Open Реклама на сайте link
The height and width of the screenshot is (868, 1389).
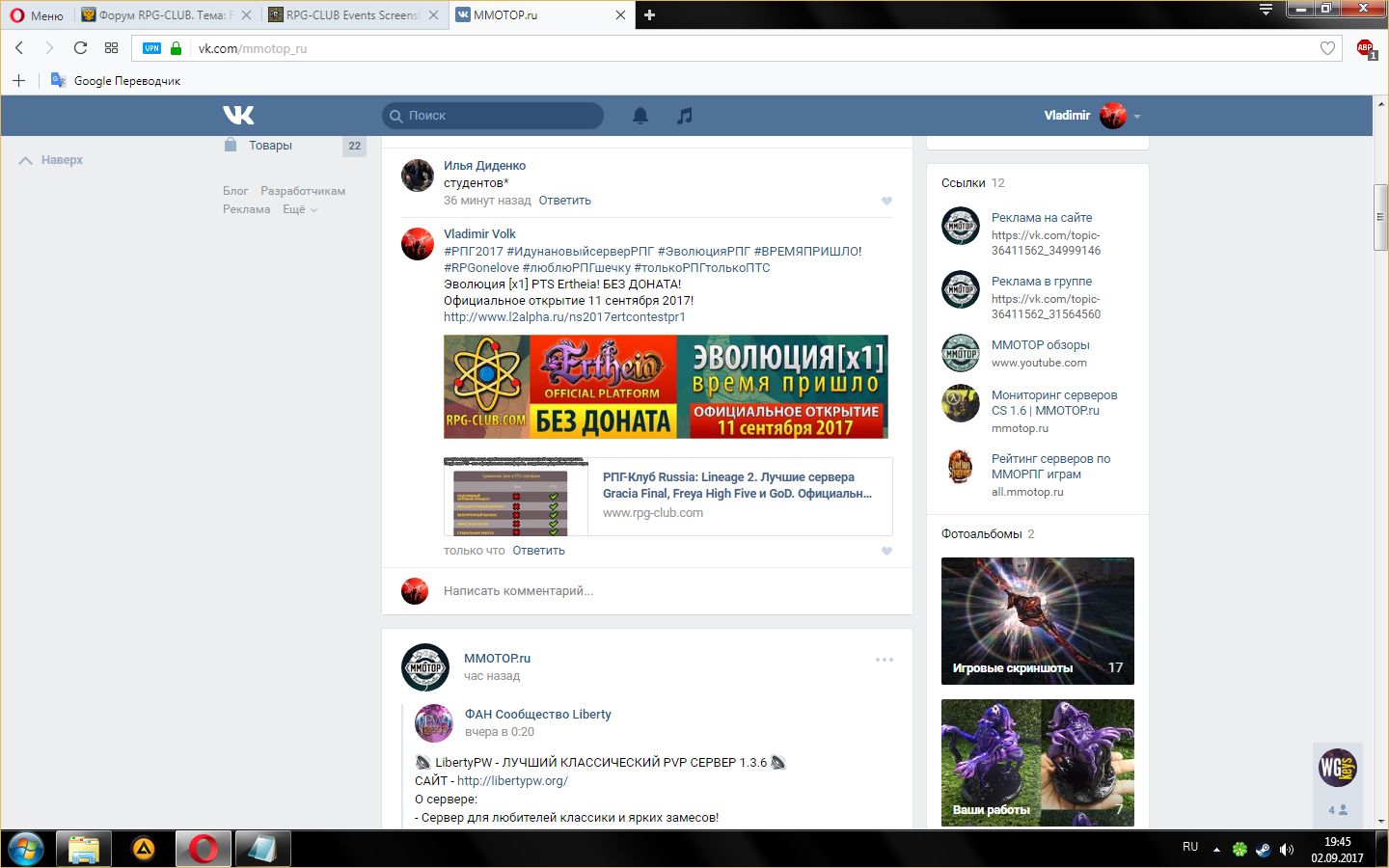click(x=1042, y=218)
